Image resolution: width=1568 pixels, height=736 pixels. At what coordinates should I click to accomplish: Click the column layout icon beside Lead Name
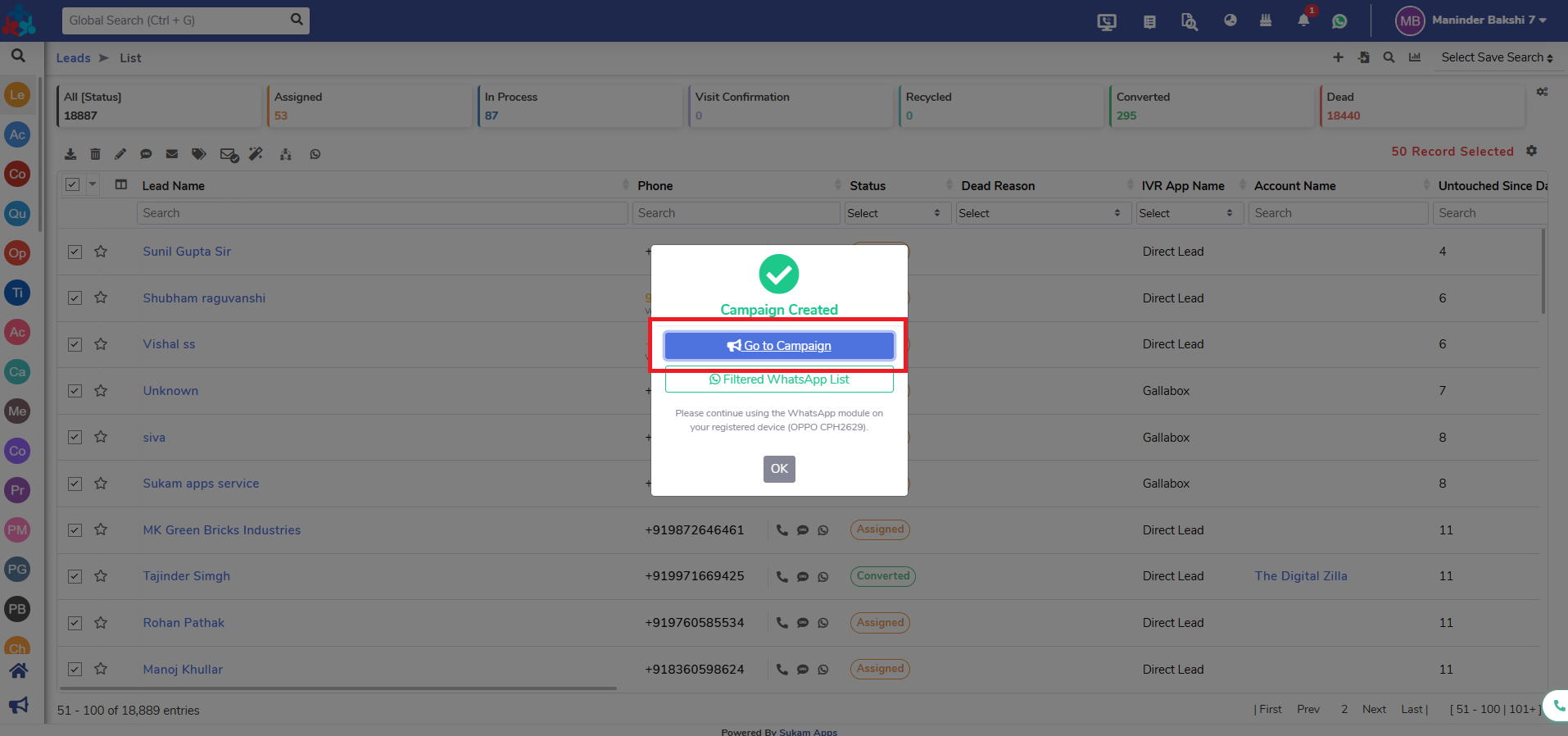click(x=121, y=184)
